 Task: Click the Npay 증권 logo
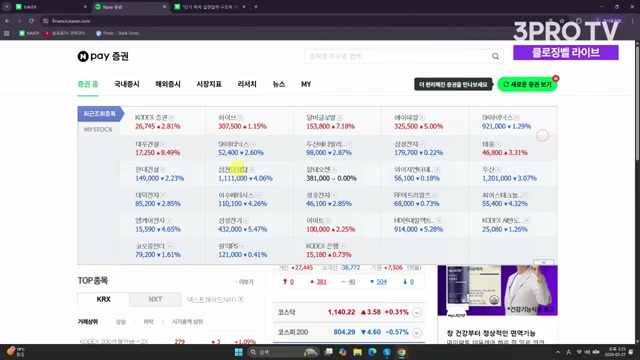(103, 56)
